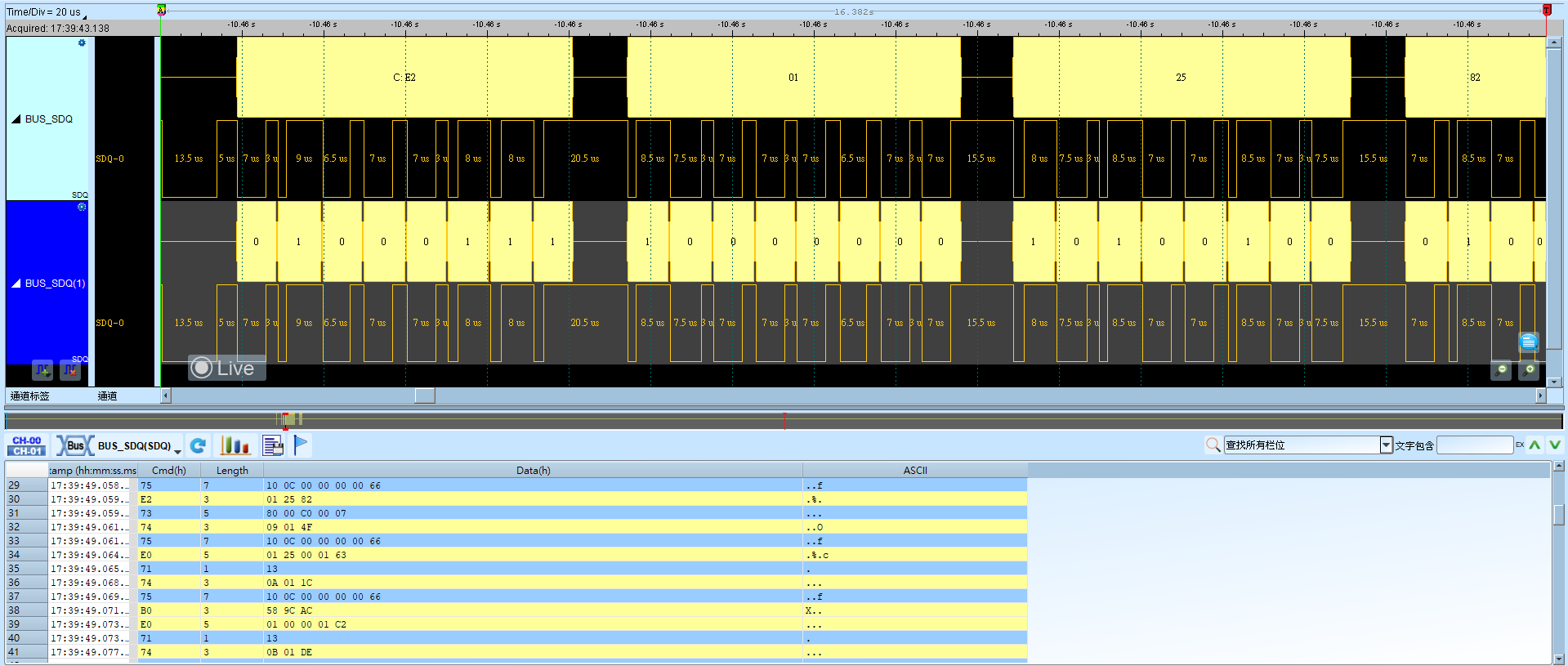Toggle the Live capture indicator
Viewport: 1568px width, 666px height.
point(227,368)
